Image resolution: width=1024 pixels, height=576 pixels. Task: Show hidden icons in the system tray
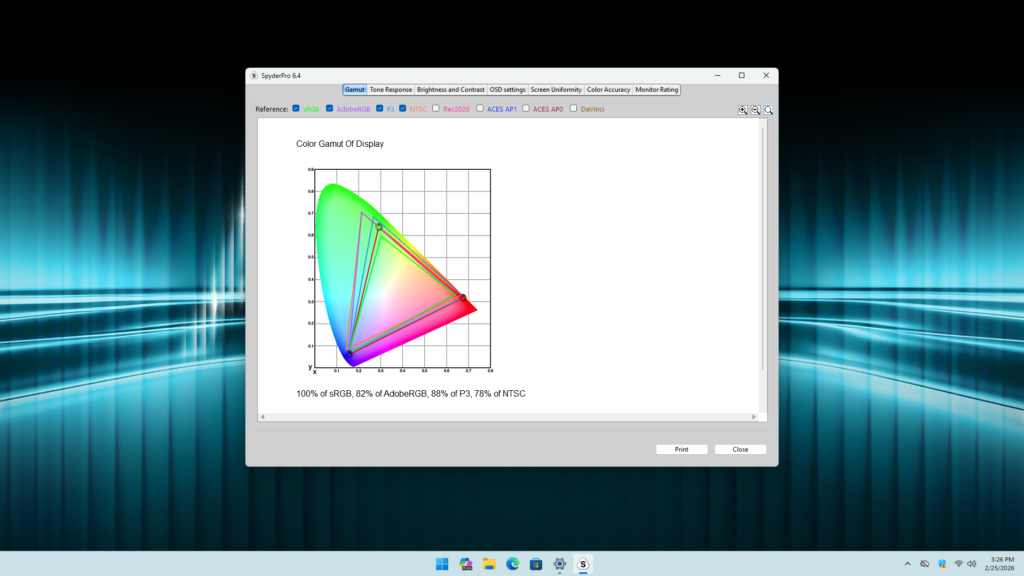pyautogui.click(x=907, y=564)
